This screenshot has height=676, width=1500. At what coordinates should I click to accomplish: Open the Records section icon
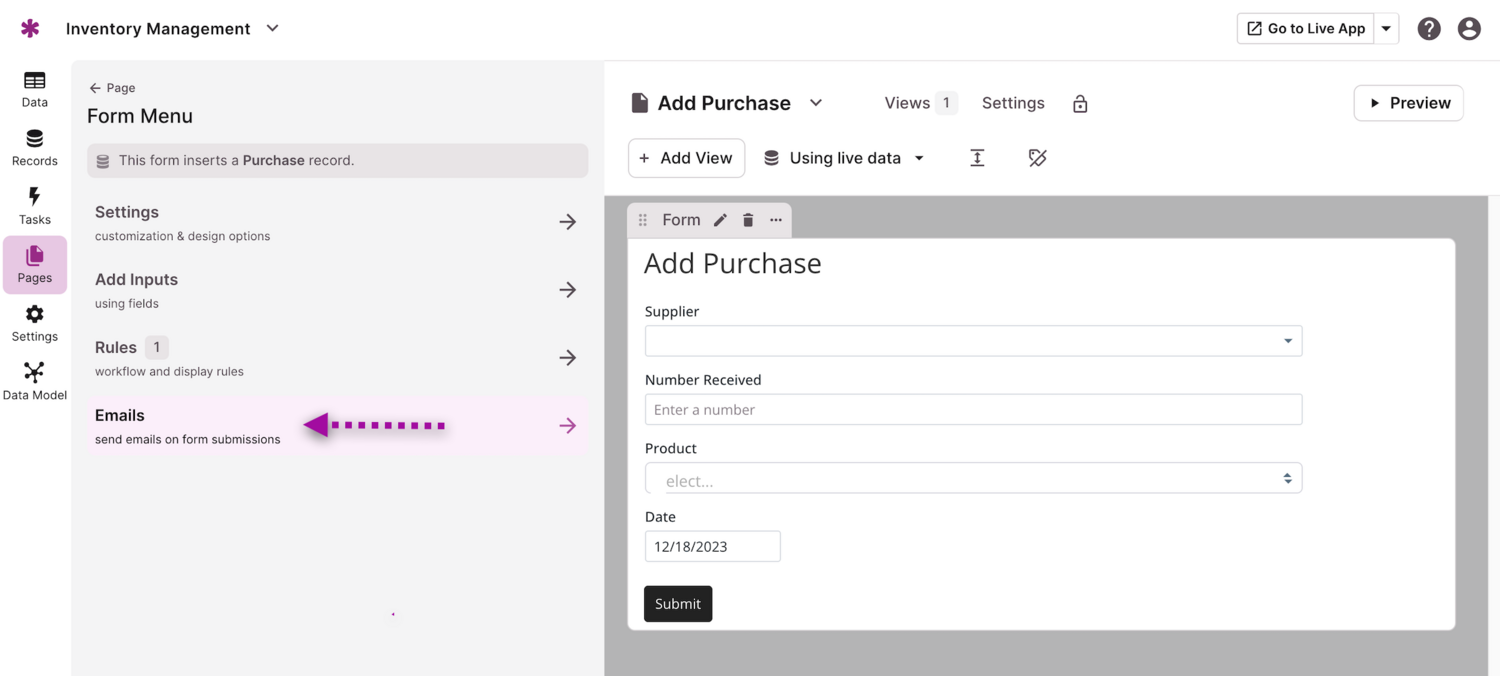point(34,147)
